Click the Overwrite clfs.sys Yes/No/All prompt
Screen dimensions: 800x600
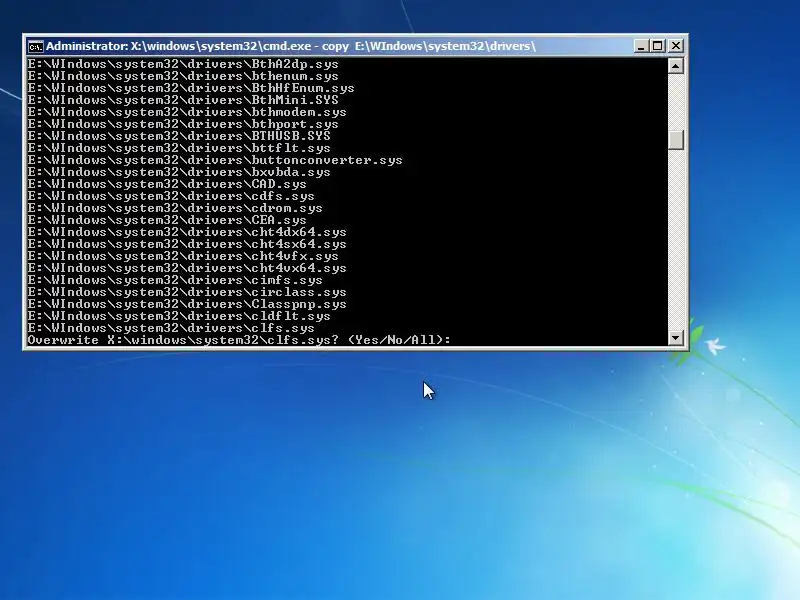click(239, 340)
